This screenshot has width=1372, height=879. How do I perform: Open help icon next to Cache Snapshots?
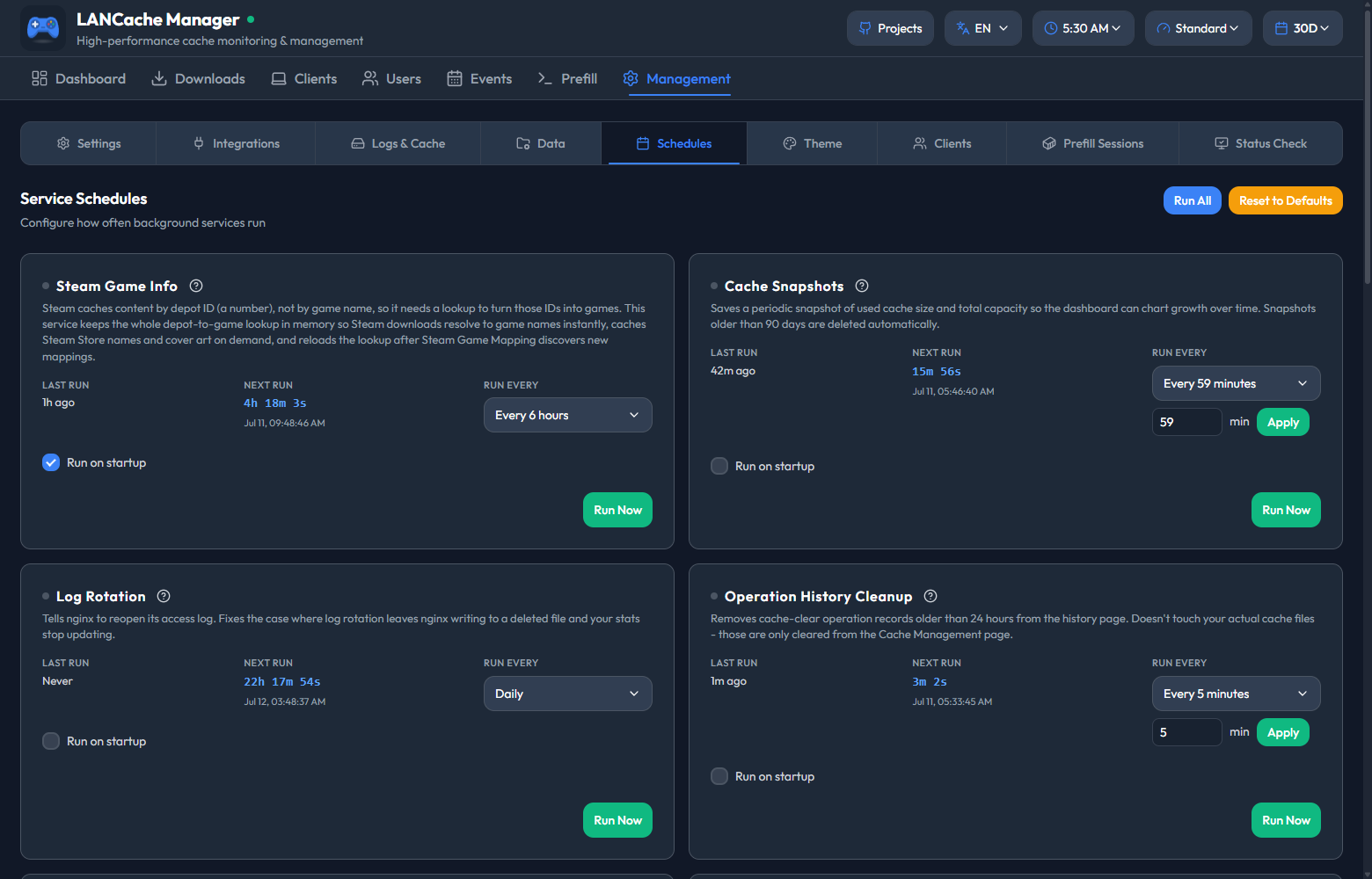862,286
